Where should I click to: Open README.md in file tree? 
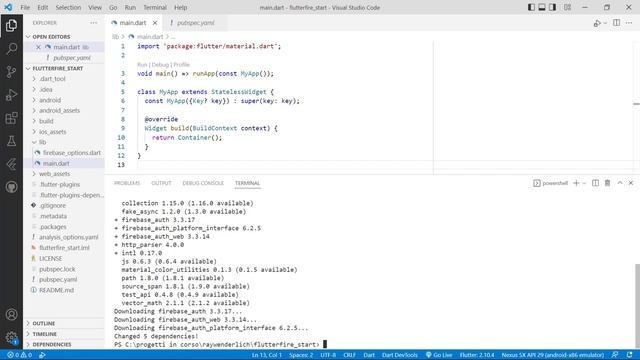click(x=64, y=290)
